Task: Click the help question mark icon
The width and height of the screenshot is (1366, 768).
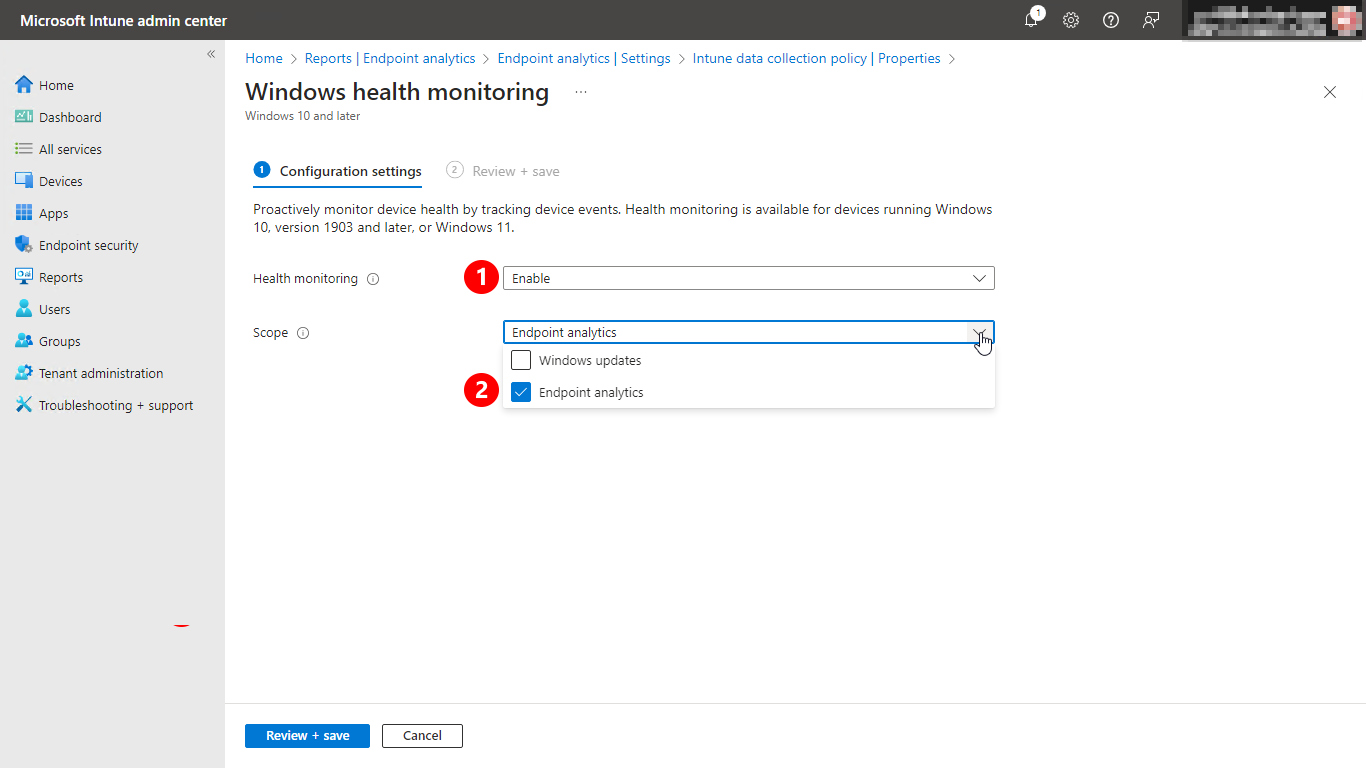Action: 1111,20
